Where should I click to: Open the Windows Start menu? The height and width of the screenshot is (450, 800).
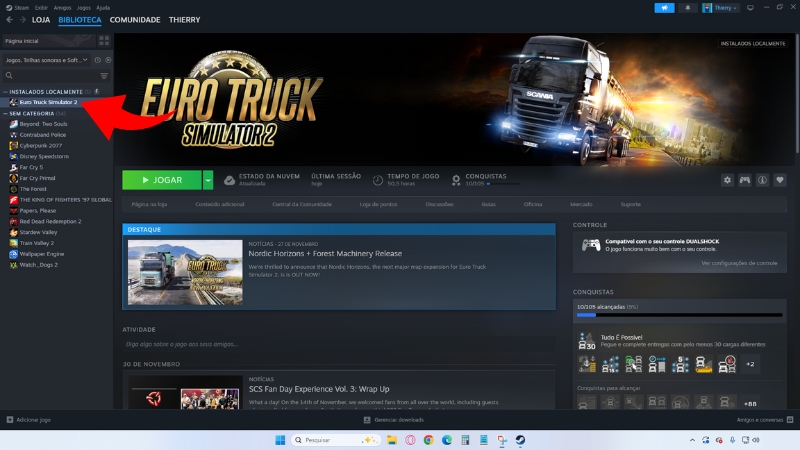280,440
